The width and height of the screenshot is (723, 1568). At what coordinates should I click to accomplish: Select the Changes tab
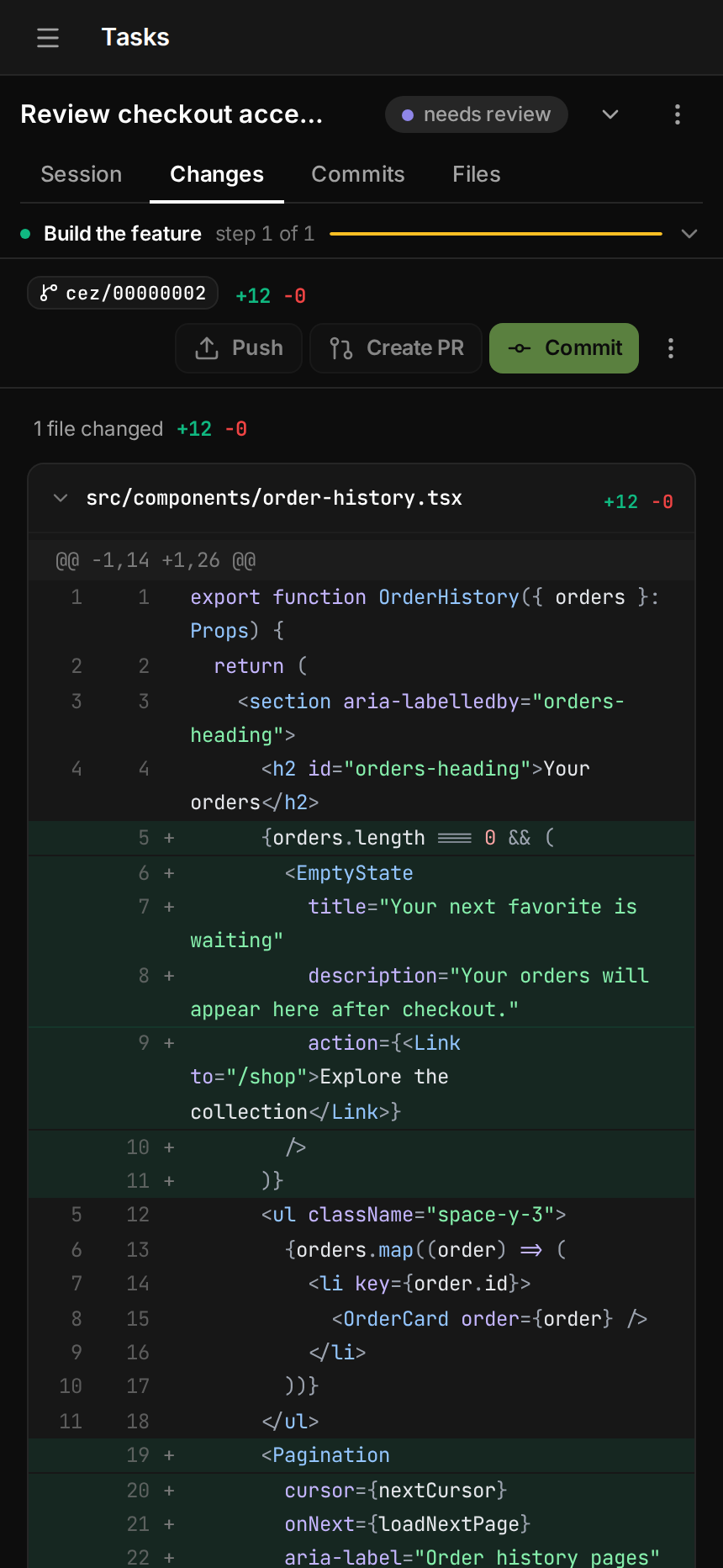(217, 174)
